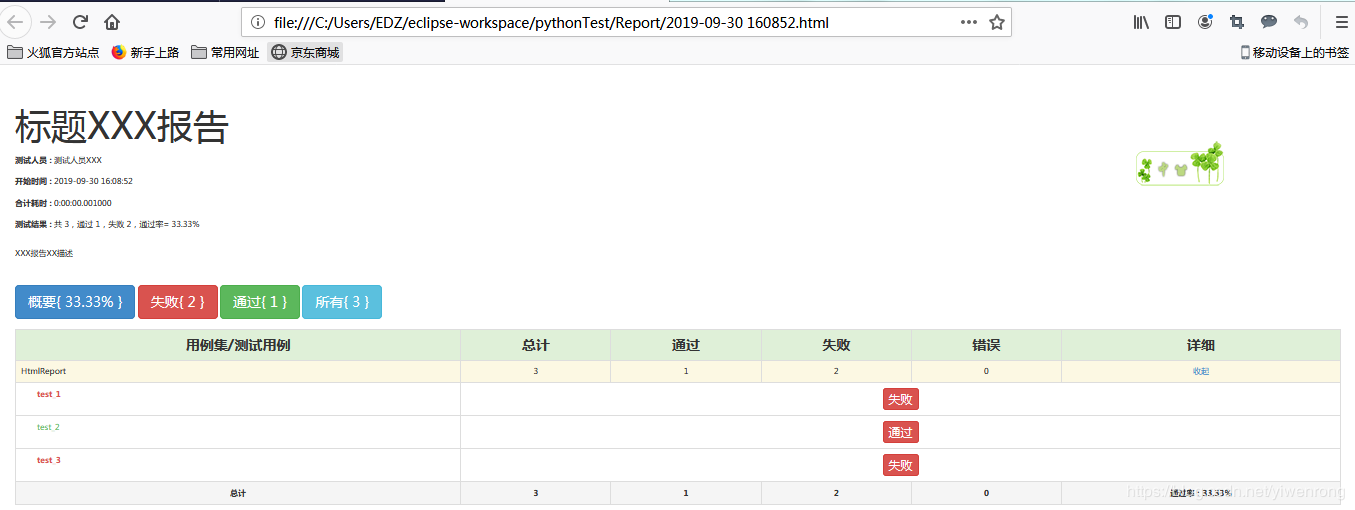Image resolution: width=1355 pixels, height=510 pixels.
Task: Click the 测试人员XXX tester line
Action: 58,160
